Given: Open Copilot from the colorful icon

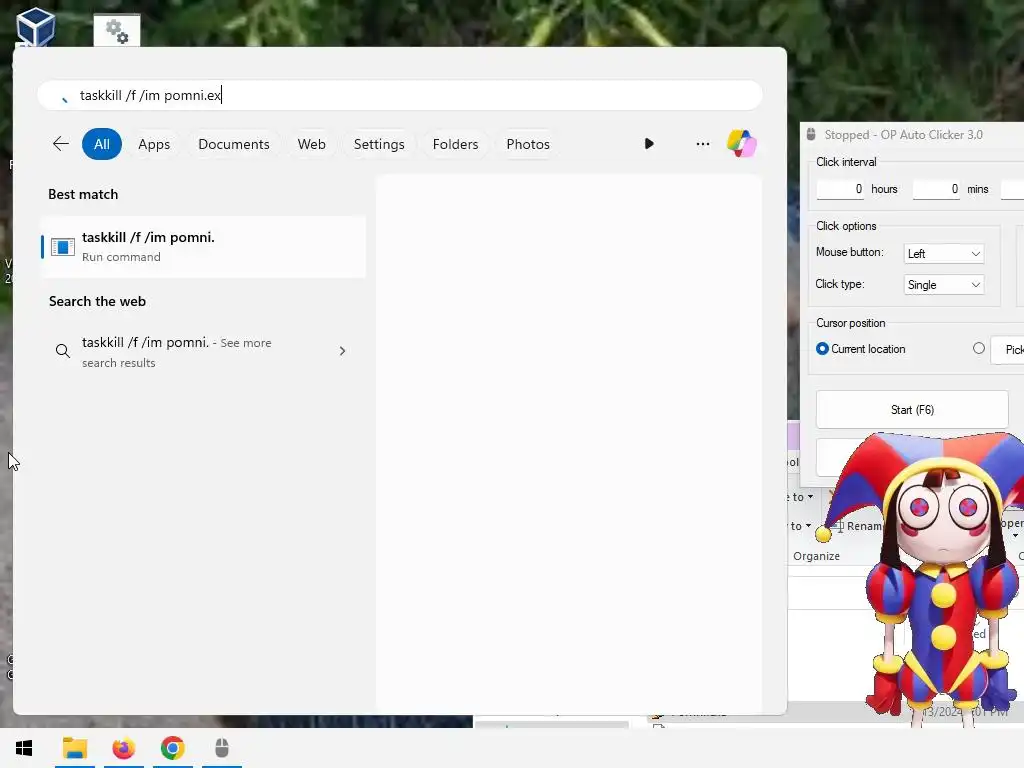Looking at the screenshot, I should coord(742,143).
